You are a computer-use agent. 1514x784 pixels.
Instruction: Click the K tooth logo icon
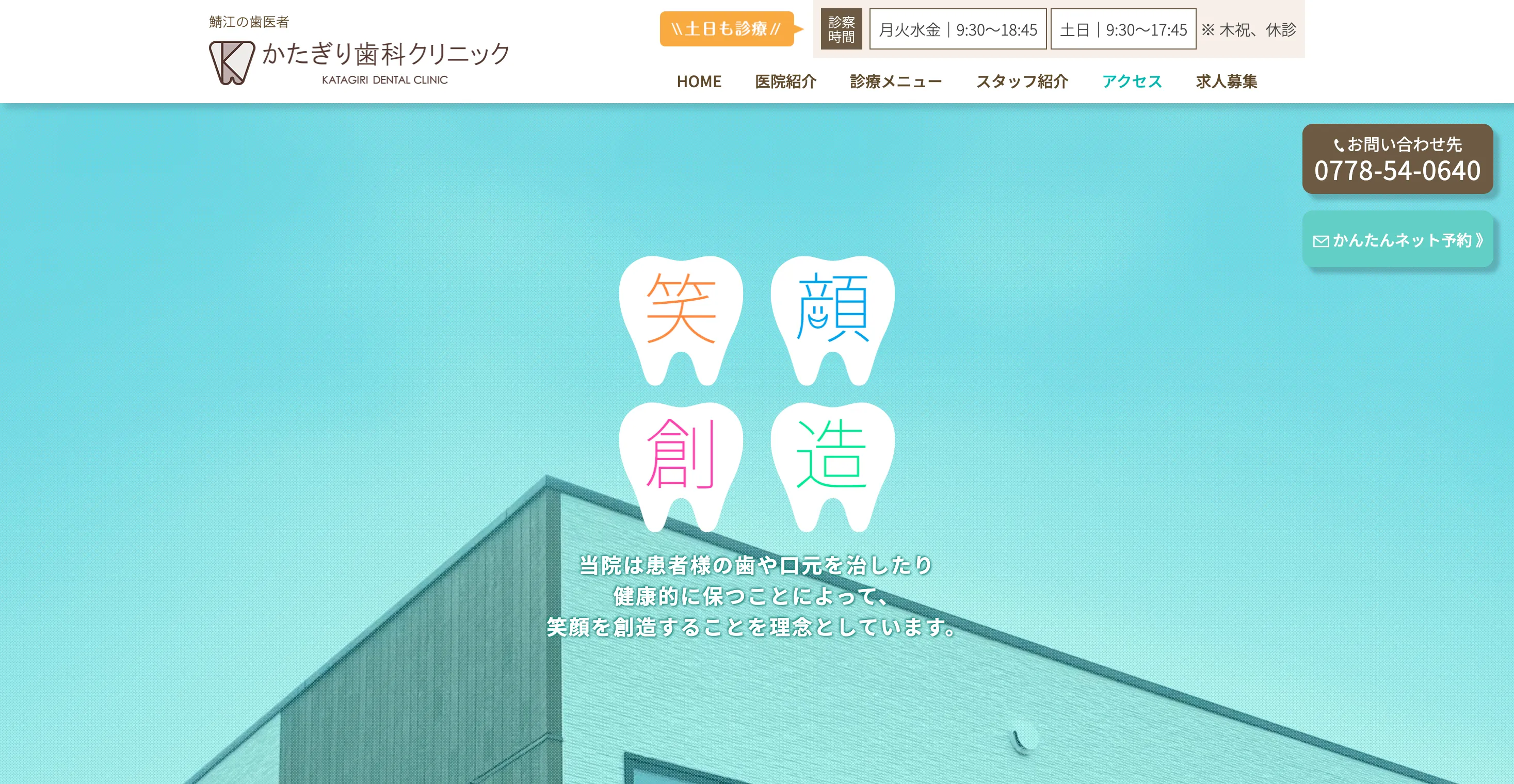point(232,63)
